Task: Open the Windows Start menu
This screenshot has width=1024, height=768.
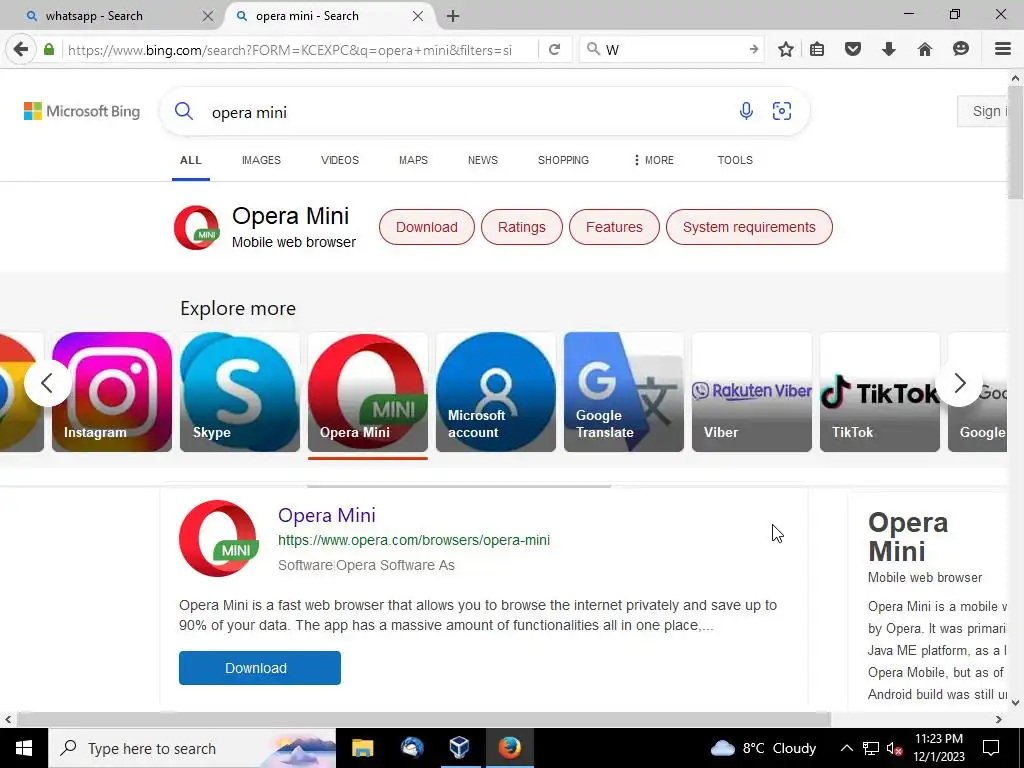Action: point(24,748)
